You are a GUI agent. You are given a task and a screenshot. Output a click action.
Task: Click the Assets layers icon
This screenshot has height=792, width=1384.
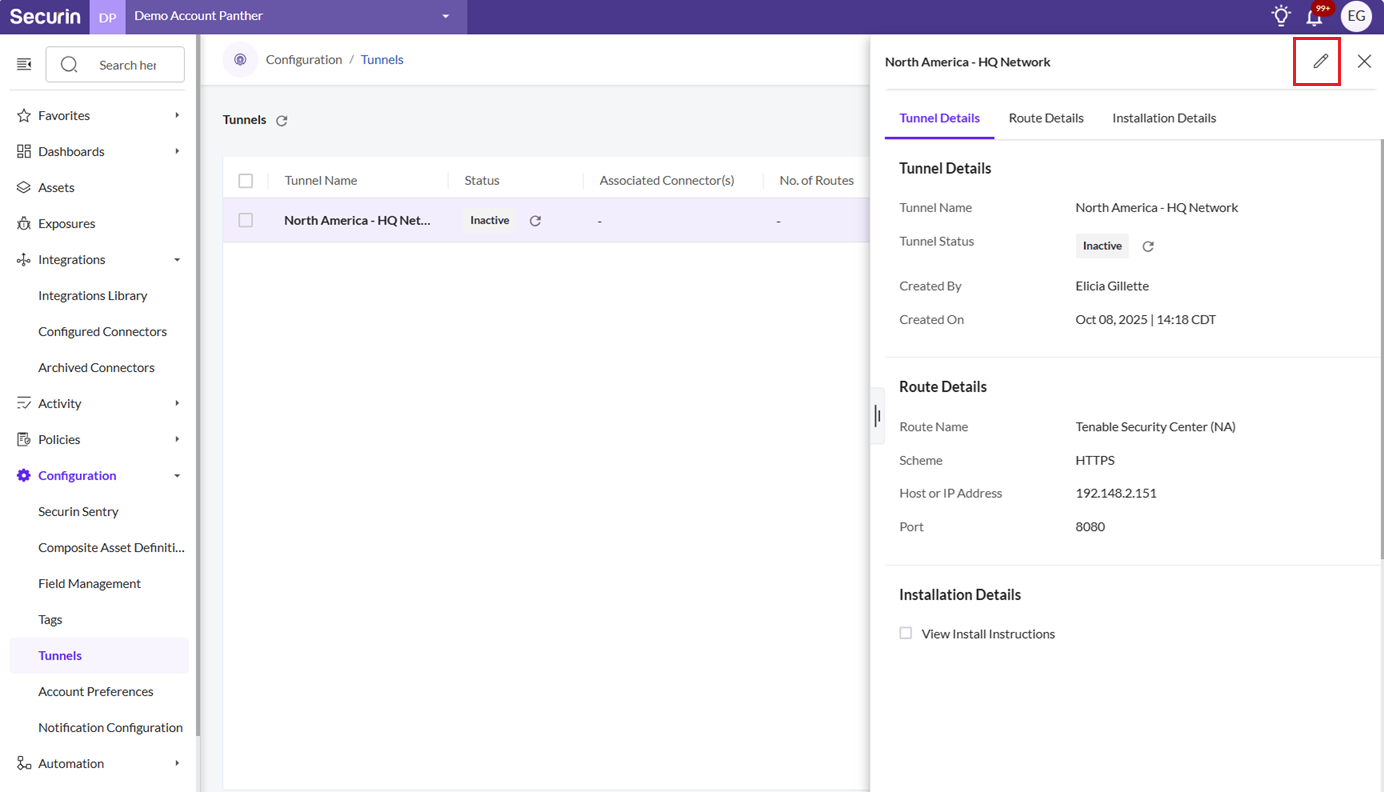(24, 188)
